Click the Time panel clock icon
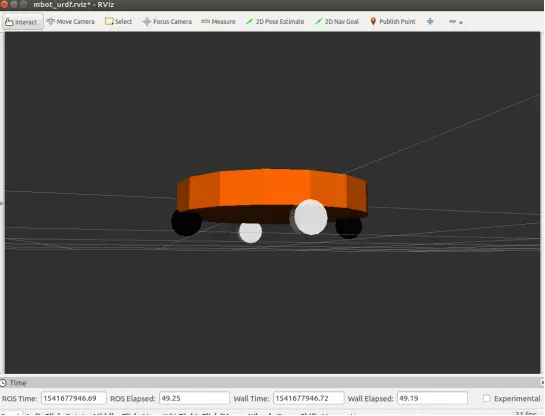Image resolution: width=545 pixels, height=416 pixels. point(3,383)
